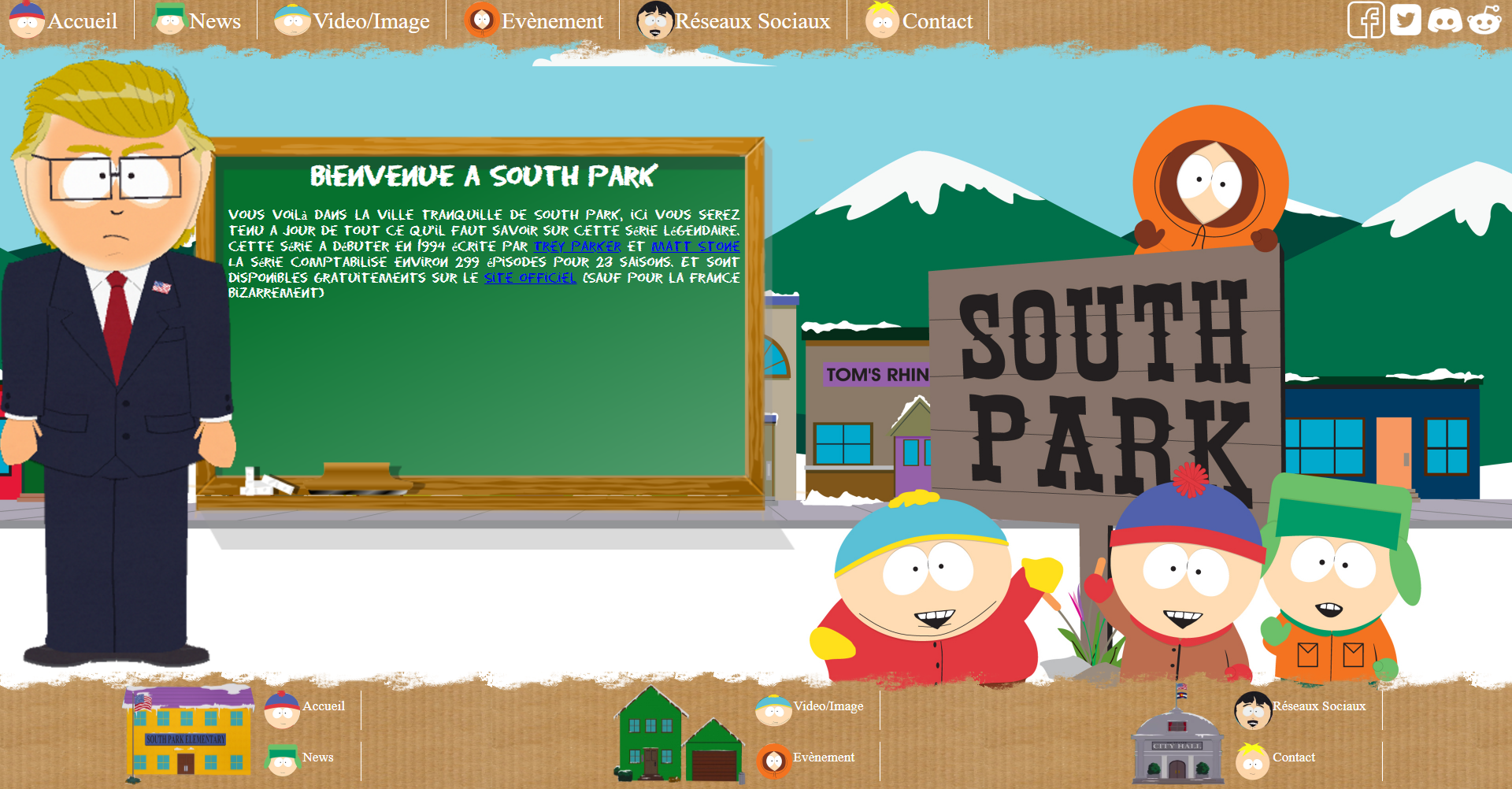Click the Cartman icon beside footer Video/Image
The height and width of the screenshot is (789, 1512).
(x=773, y=709)
